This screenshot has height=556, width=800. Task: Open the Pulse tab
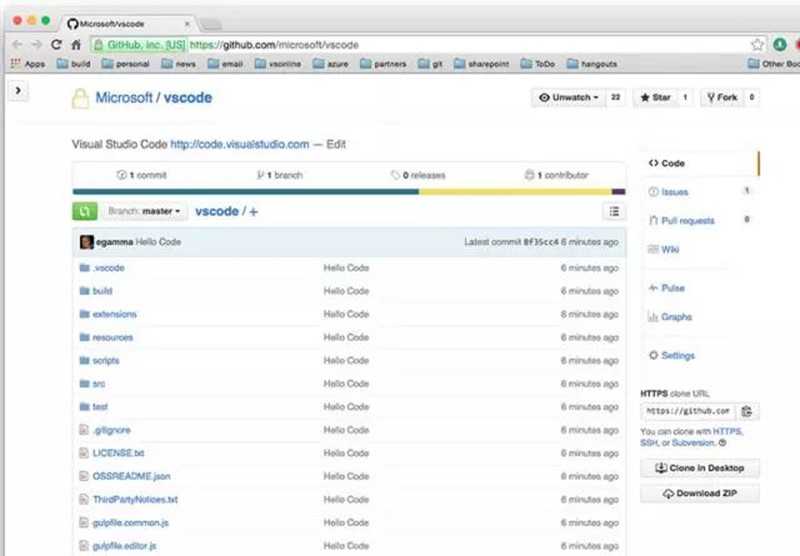click(666, 288)
